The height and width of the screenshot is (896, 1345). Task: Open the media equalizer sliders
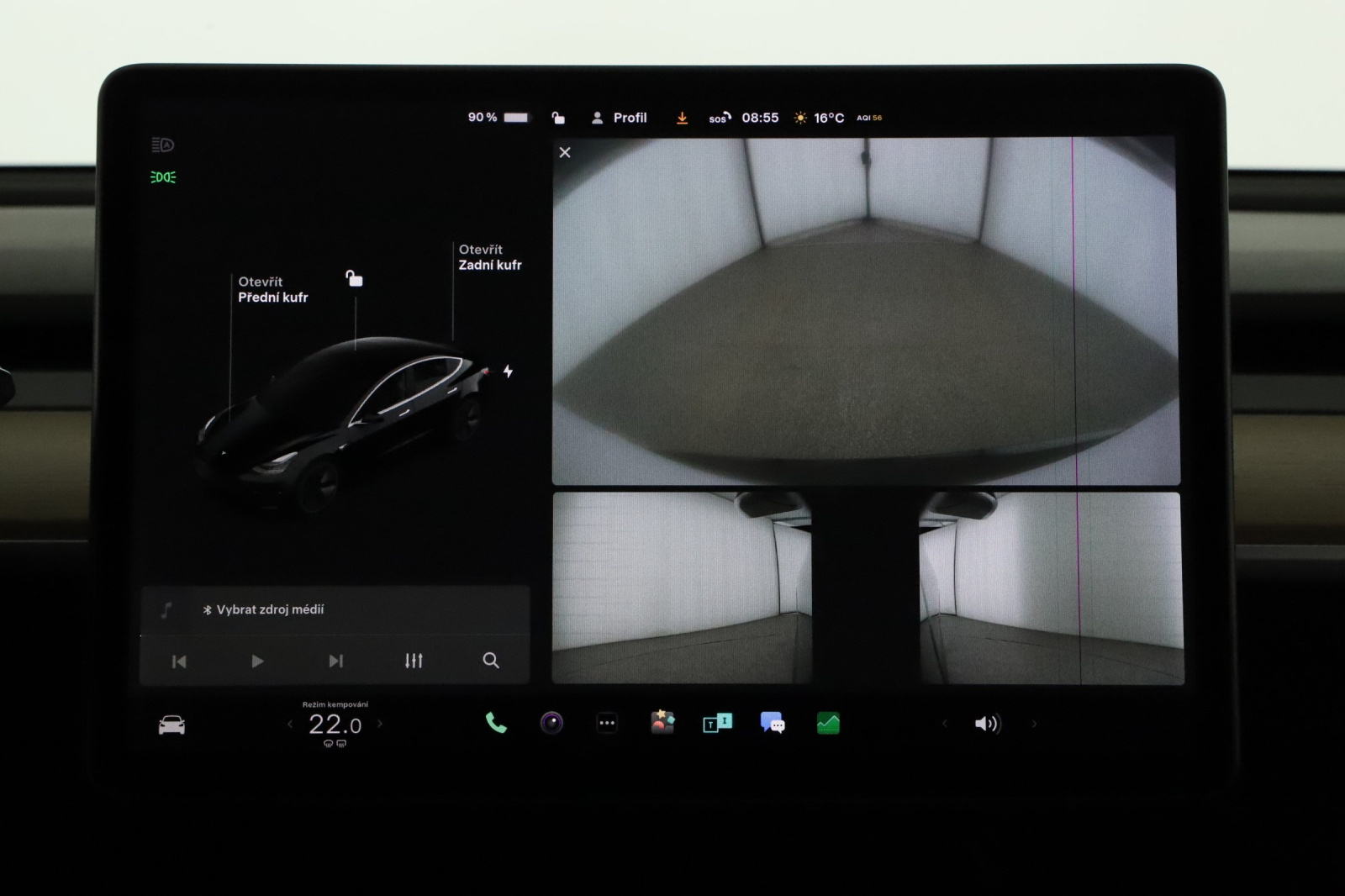coord(414,661)
